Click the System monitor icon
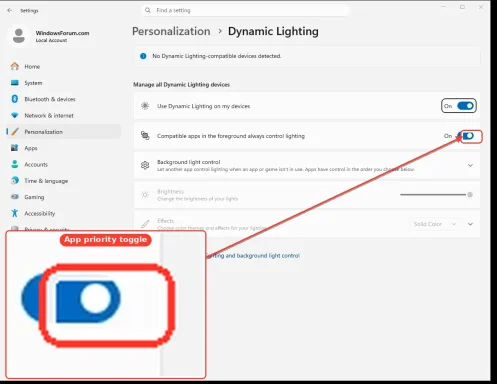Screen dimensions: 497x384 pyautogui.click(x=15, y=82)
